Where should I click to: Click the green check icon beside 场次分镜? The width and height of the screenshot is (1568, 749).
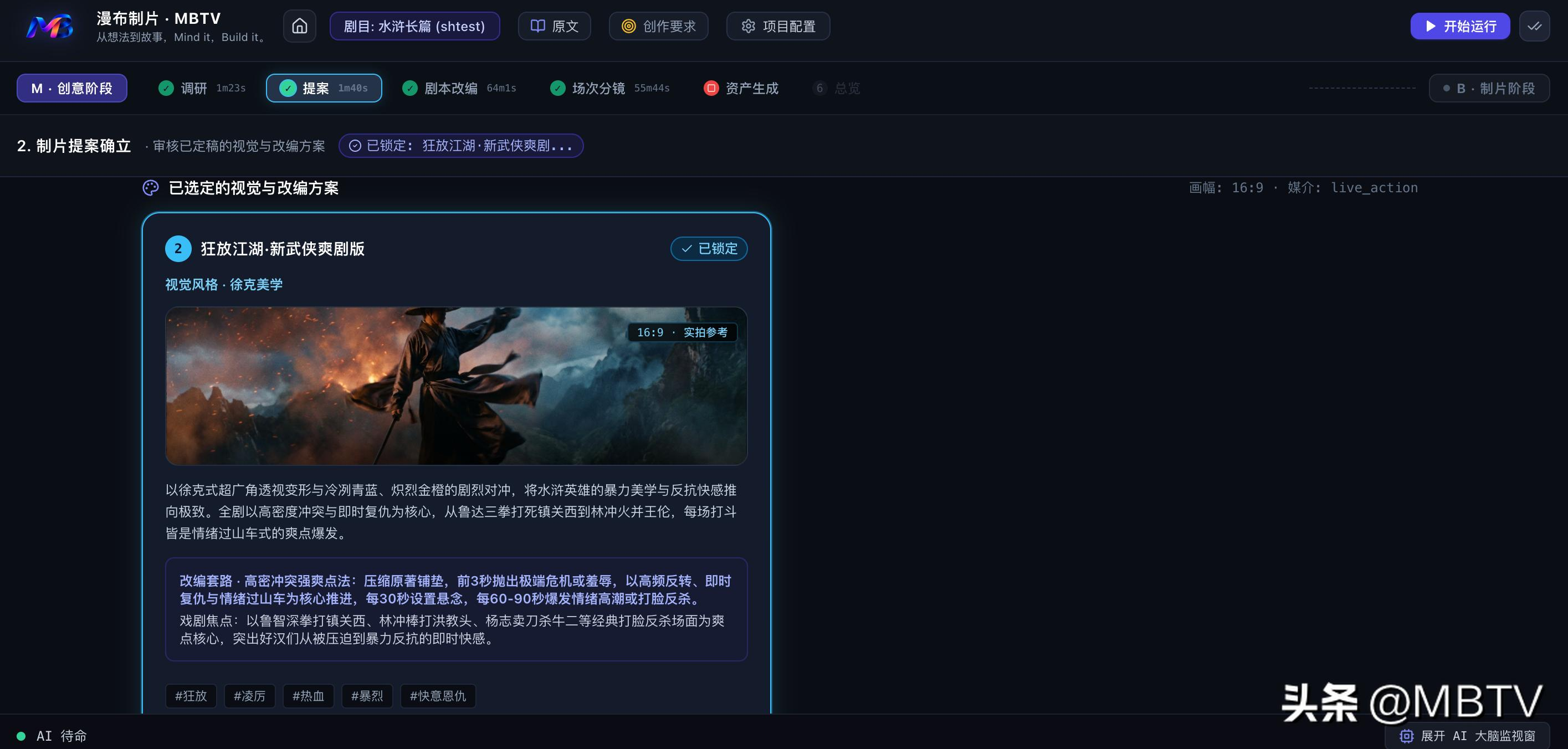[557, 88]
